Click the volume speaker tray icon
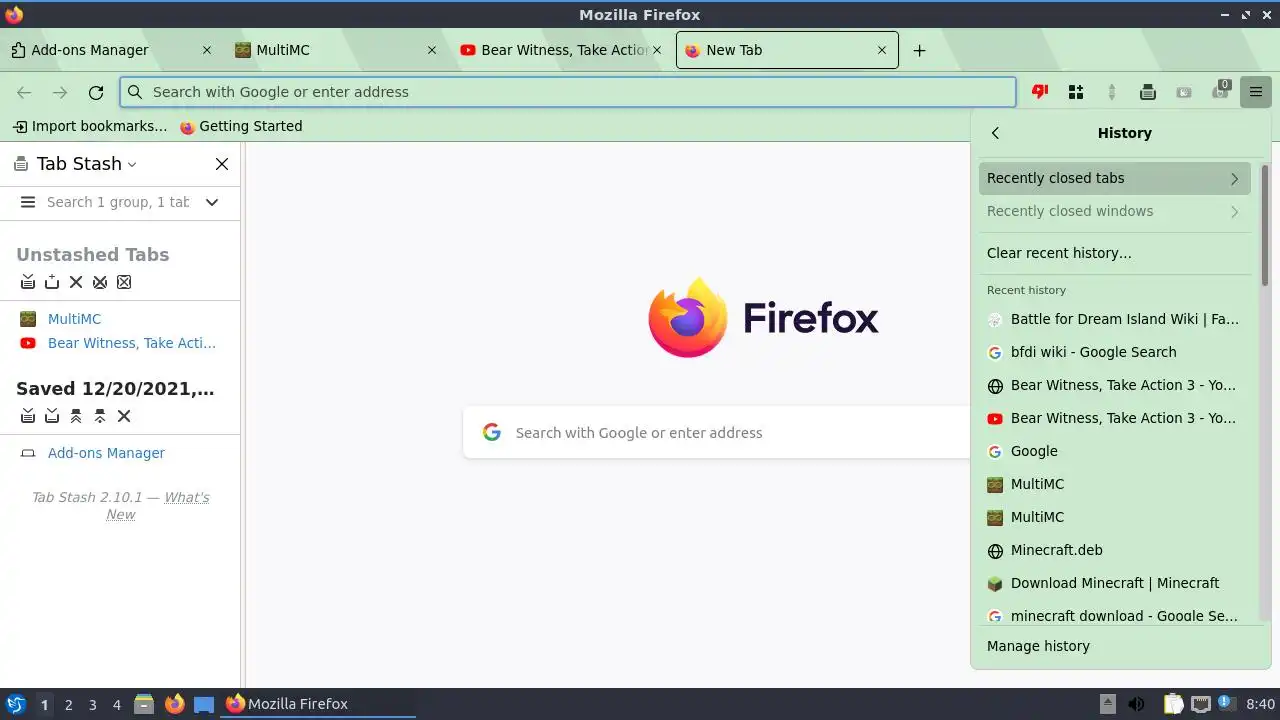 coord(1136,704)
